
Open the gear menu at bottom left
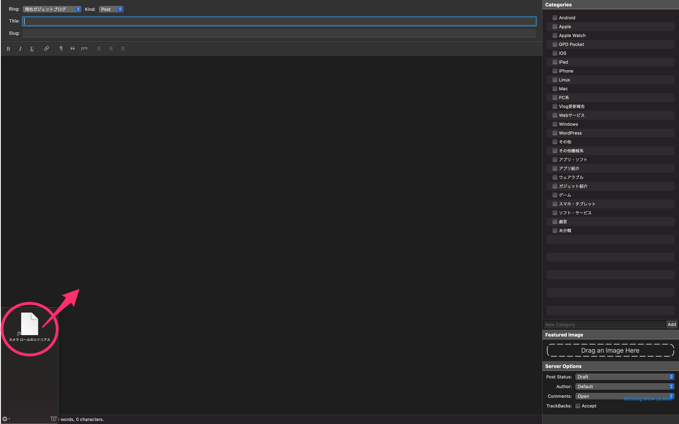5,419
